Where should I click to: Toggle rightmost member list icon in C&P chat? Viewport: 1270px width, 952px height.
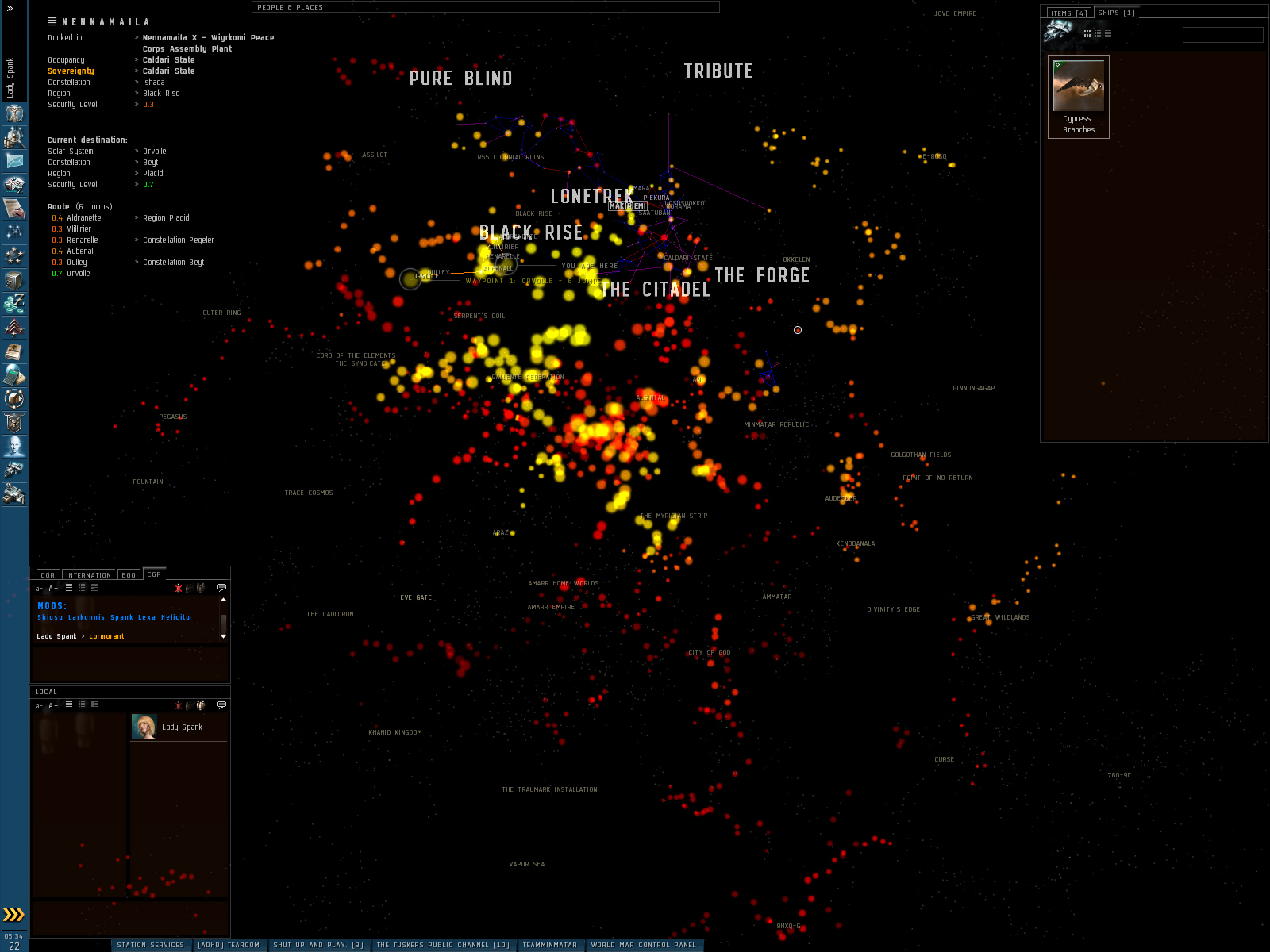click(201, 588)
